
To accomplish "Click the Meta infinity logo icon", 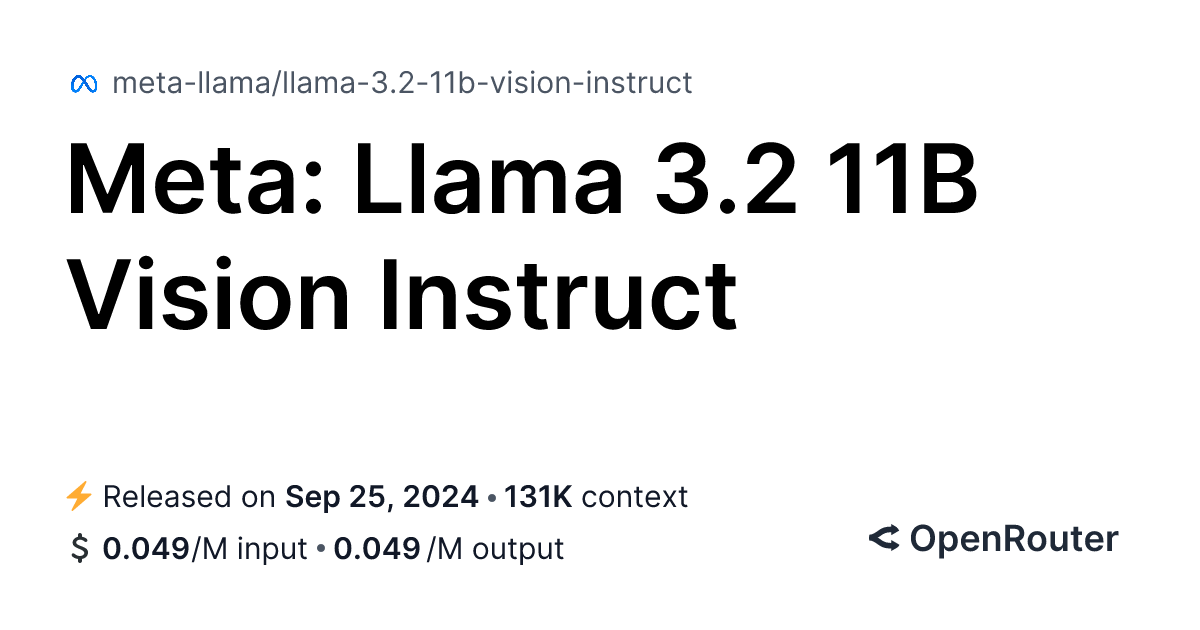I will (x=83, y=84).
